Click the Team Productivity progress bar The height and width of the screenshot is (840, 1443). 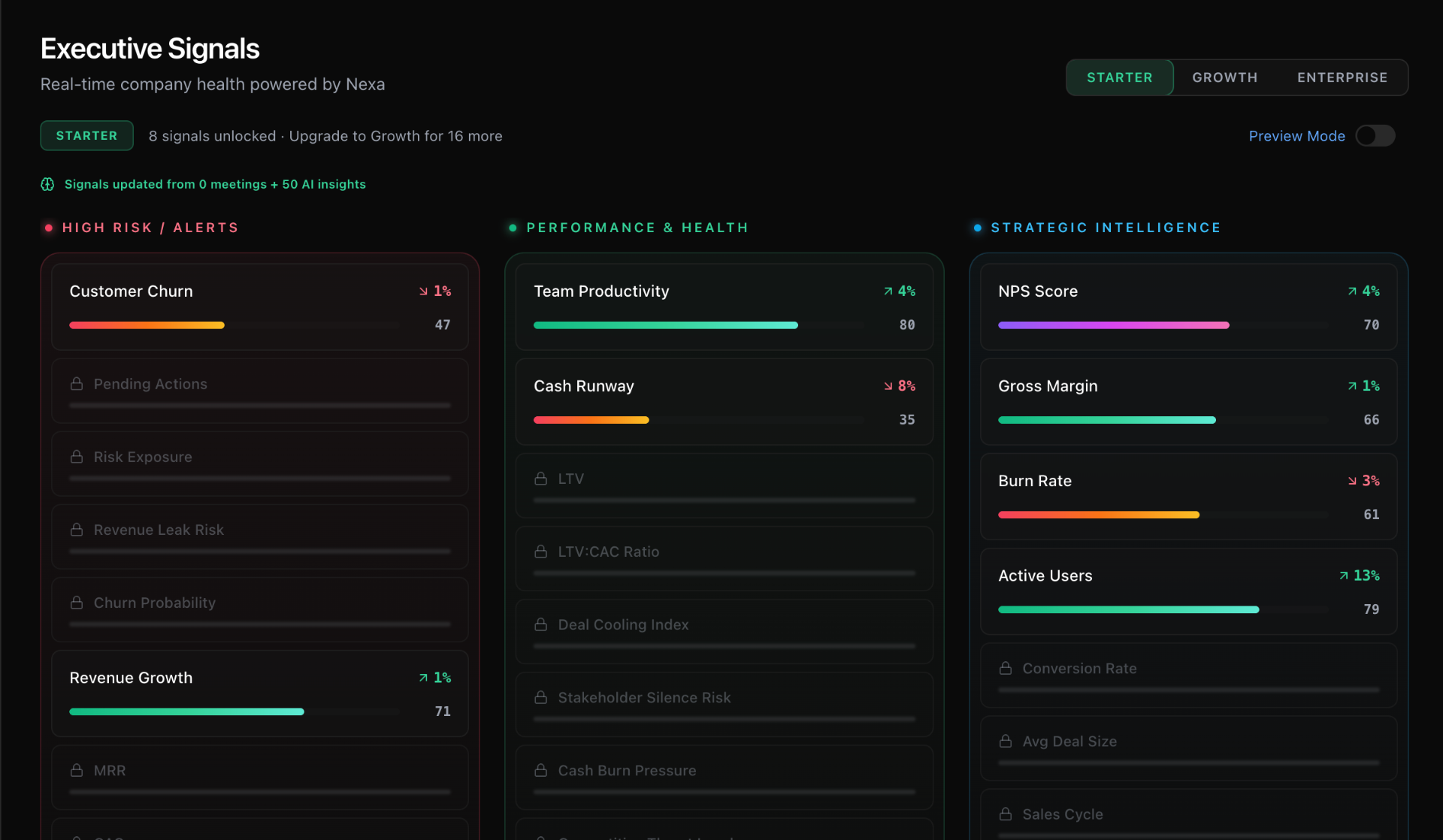click(699, 325)
